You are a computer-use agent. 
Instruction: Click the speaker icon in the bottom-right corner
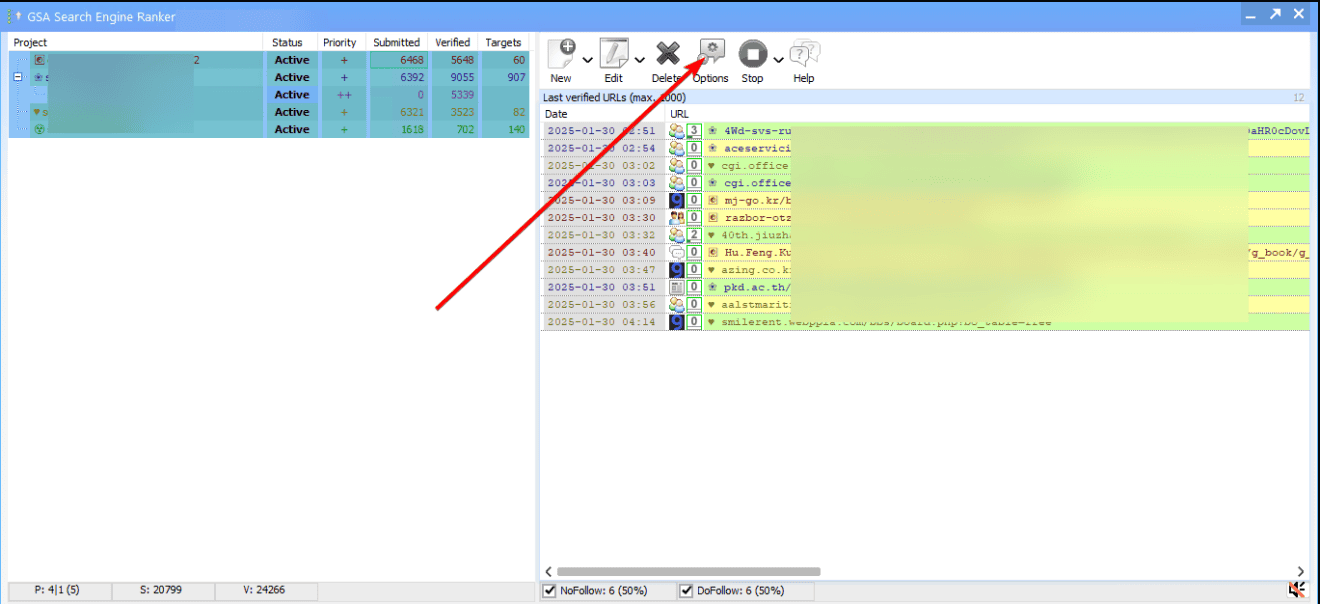(x=1297, y=590)
